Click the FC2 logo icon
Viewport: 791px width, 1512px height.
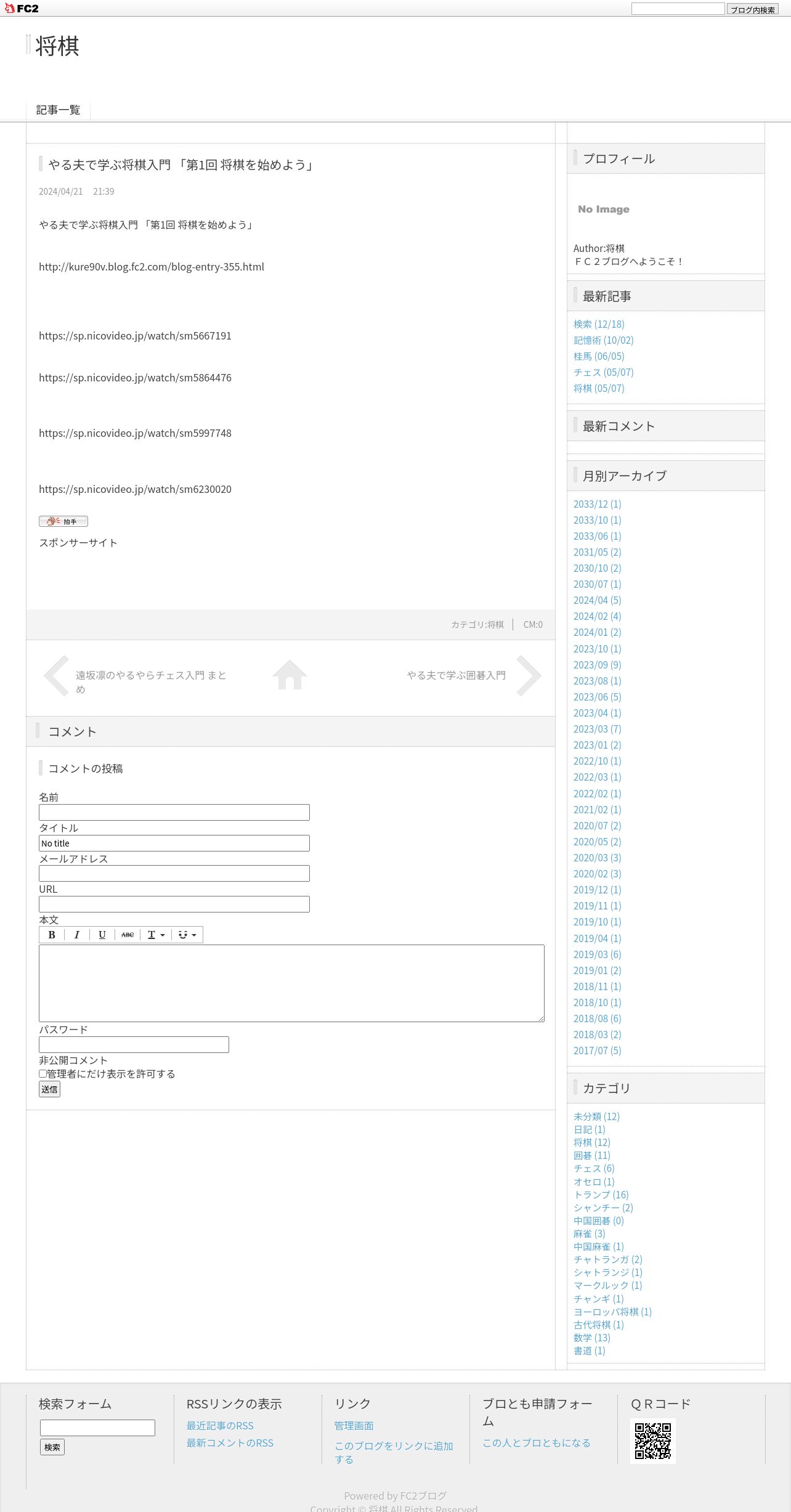[x=22, y=9]
